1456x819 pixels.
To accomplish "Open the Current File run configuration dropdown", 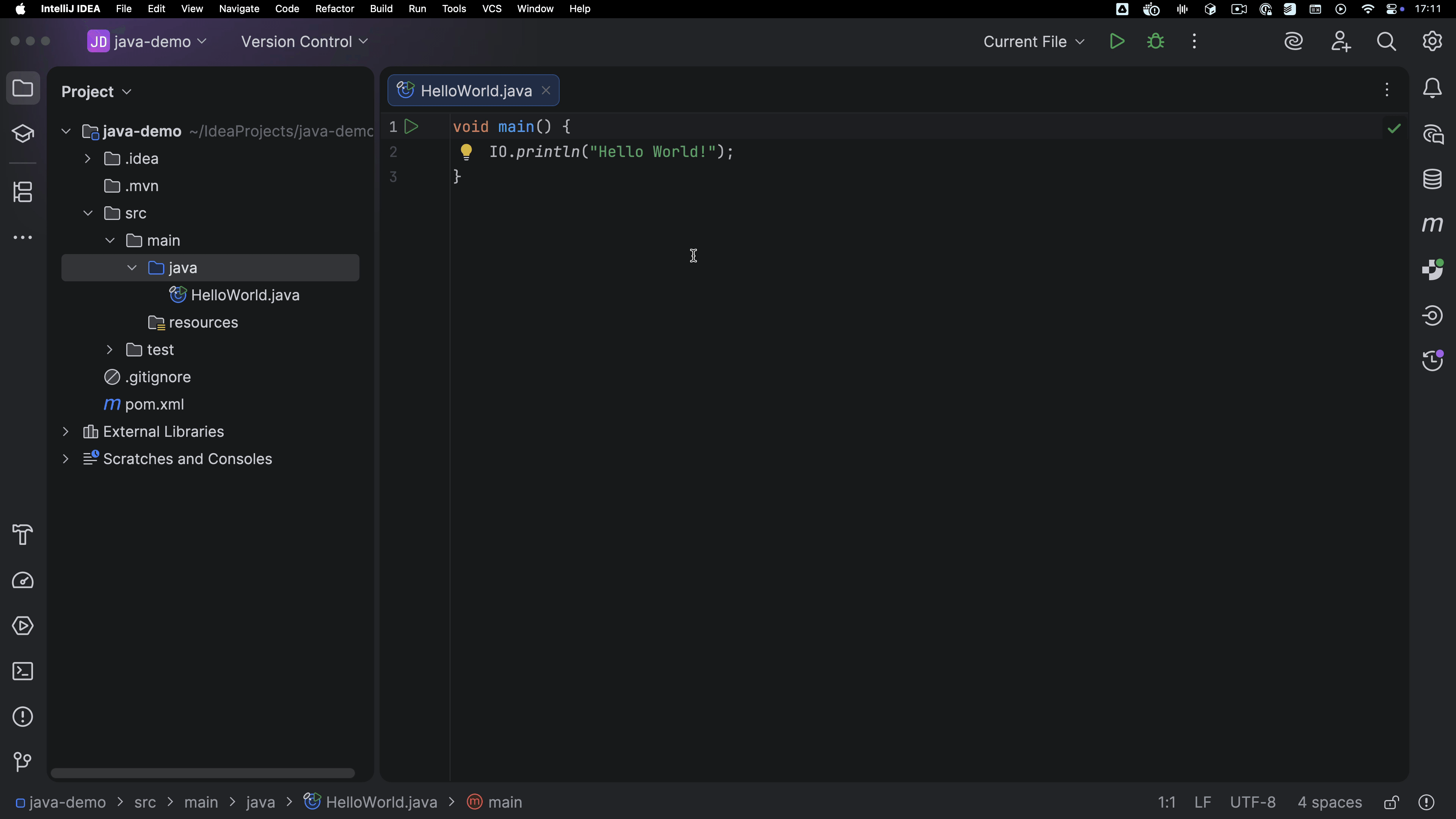I will 1033,41.
